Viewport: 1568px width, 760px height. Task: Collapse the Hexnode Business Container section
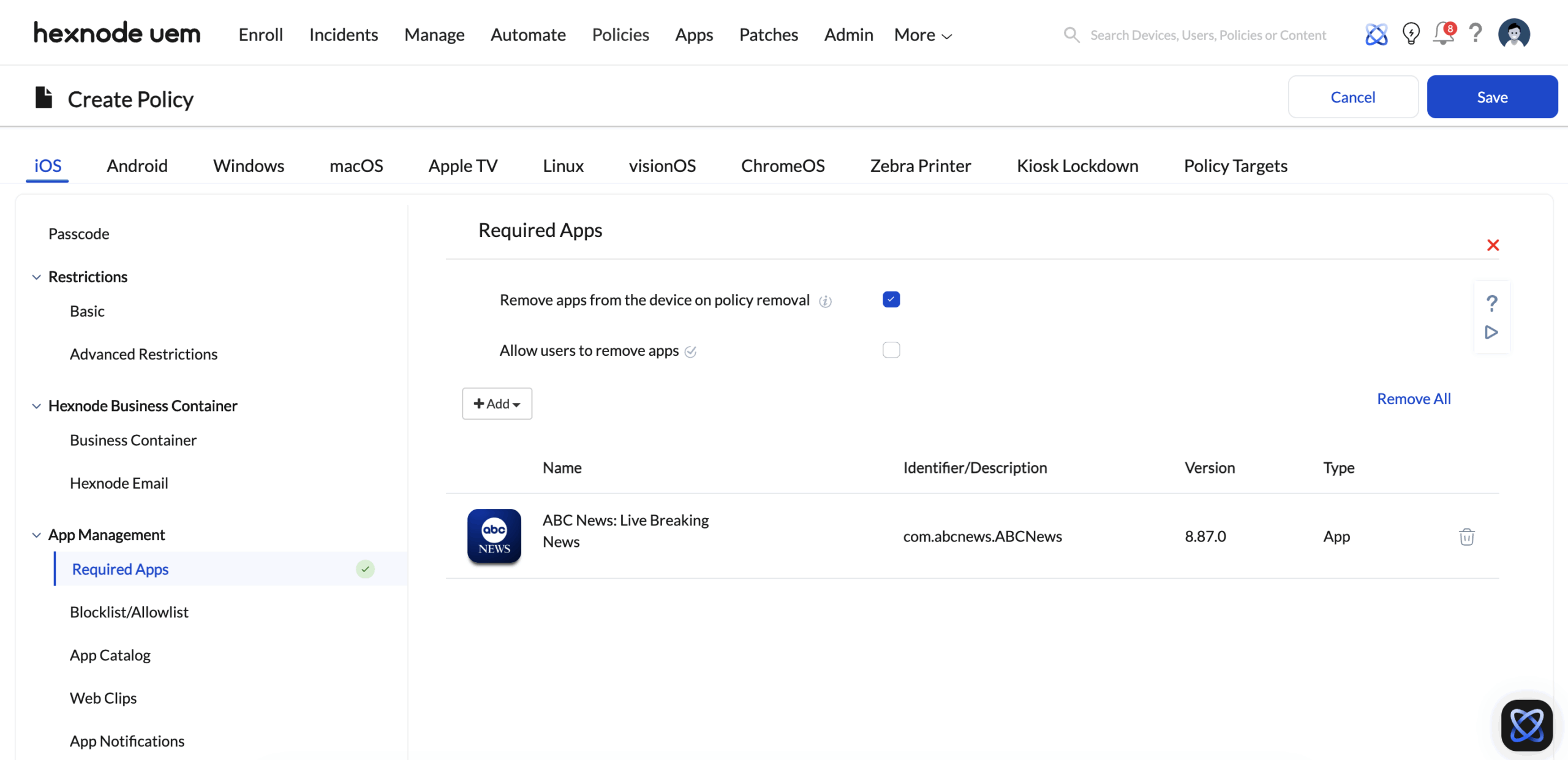pyautogui.click(x=36, y=406)
